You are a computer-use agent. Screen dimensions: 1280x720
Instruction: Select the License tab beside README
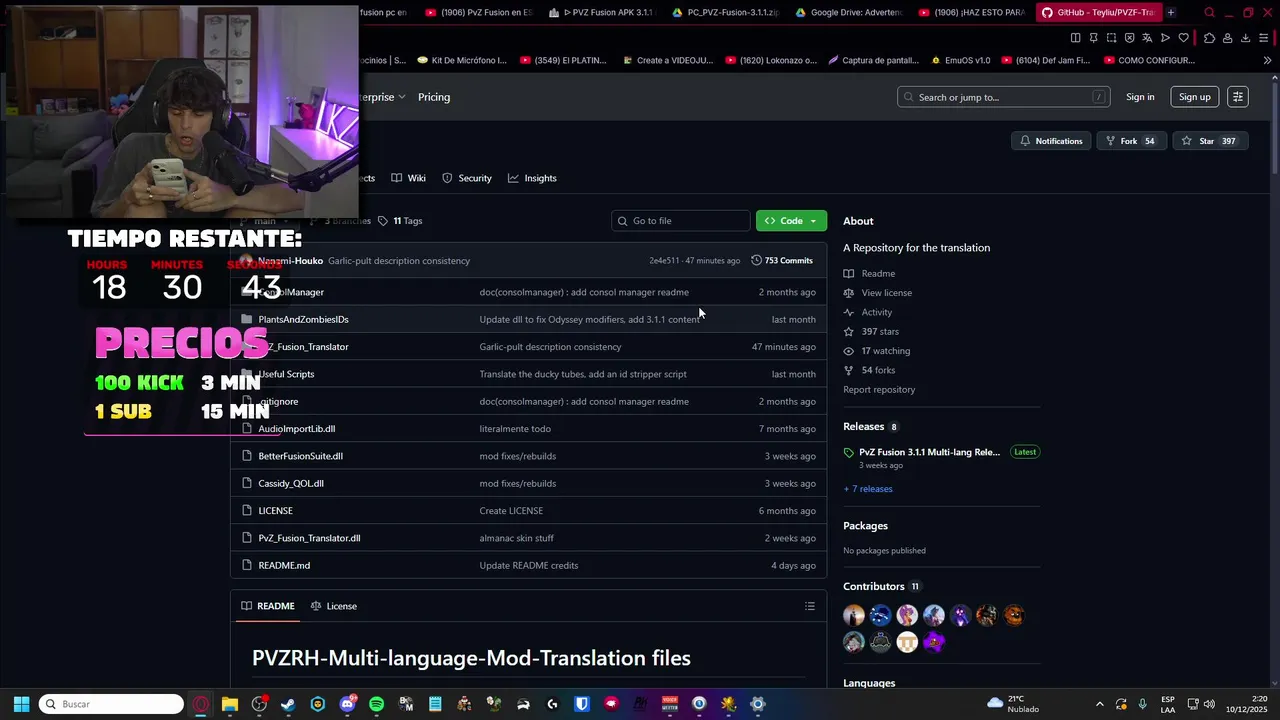click(x=334, y=606)
